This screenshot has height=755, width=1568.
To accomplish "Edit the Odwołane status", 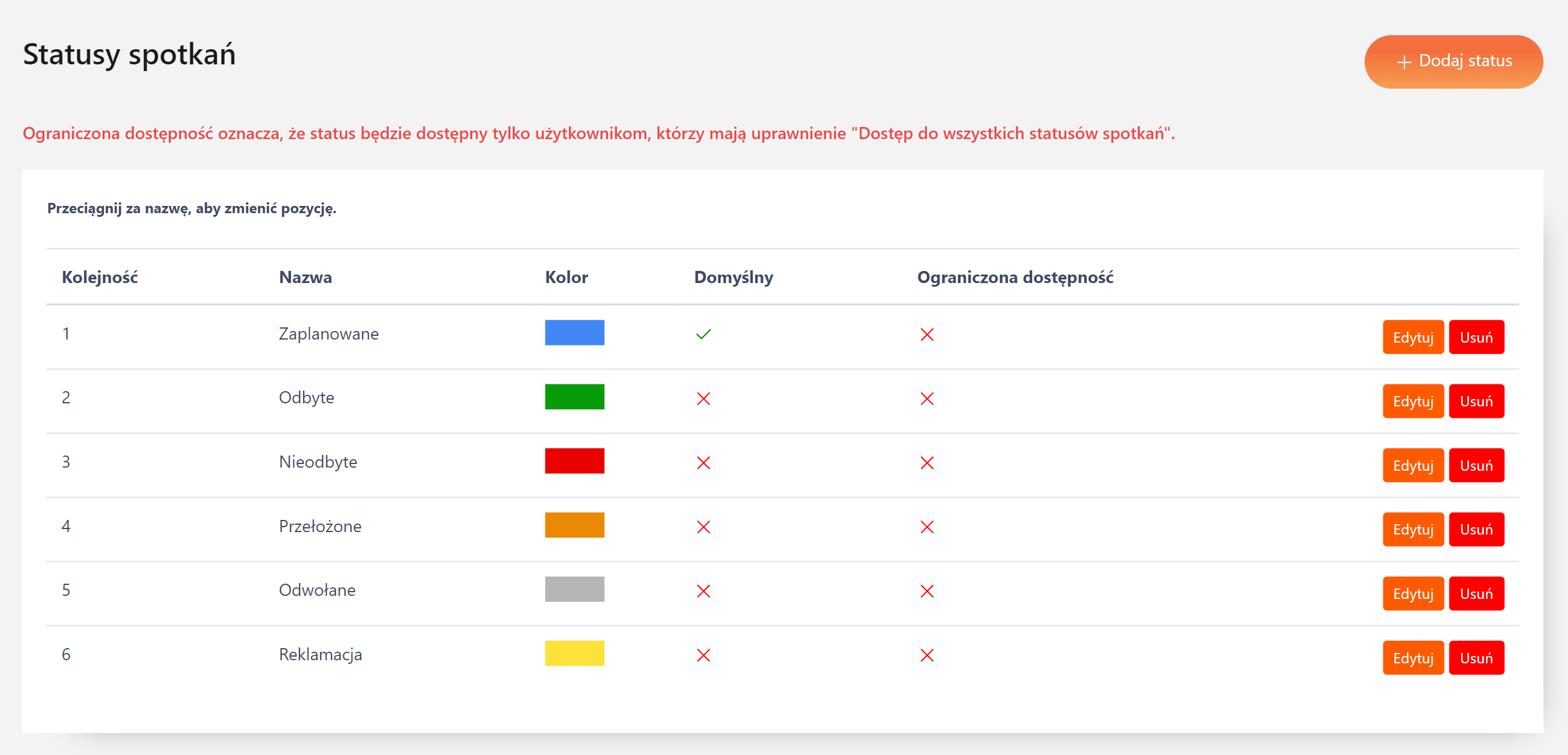I will 1412,593.
